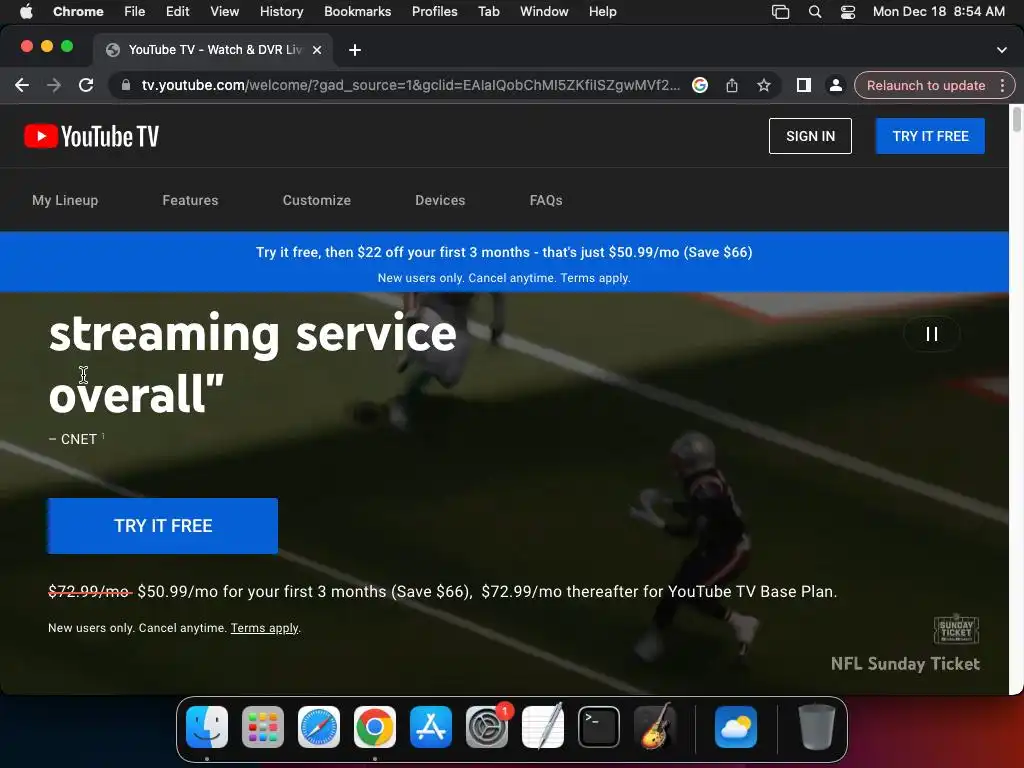Click the Google icon in the address bar
The image size is (1024, 768).
[699, 85]
